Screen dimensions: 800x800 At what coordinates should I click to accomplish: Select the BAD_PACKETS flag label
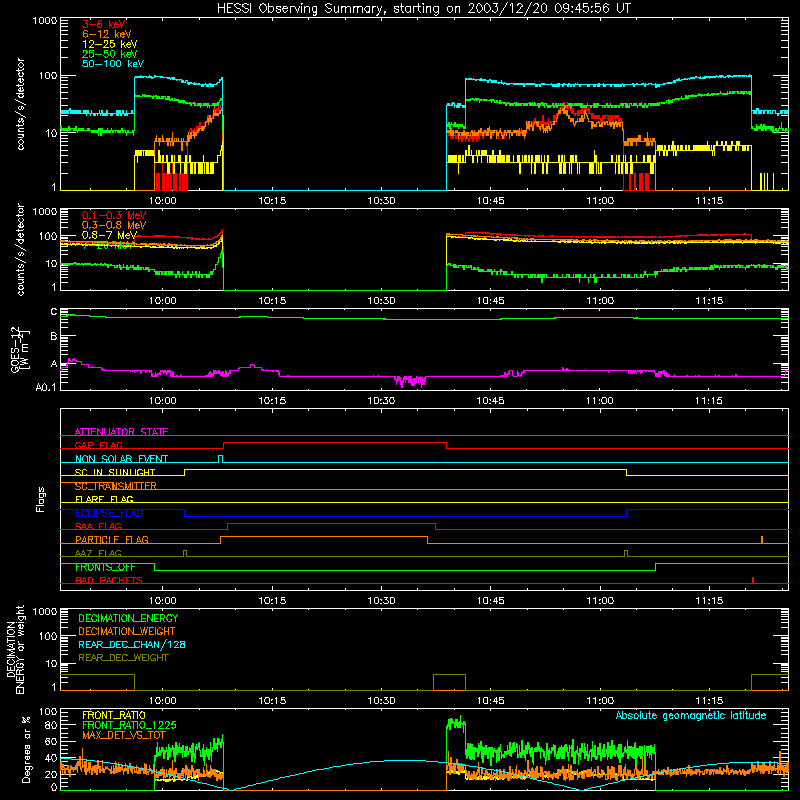tap(109, 580)
